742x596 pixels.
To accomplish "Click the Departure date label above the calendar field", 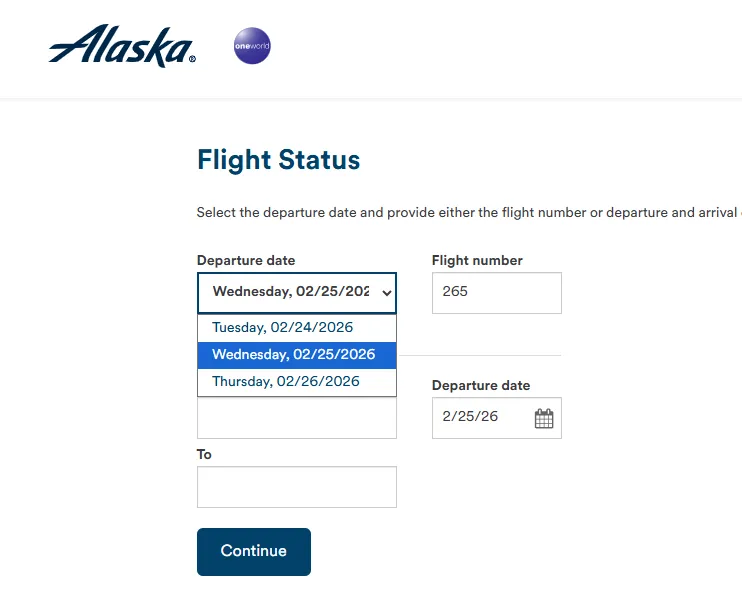I will coord(481,385).
